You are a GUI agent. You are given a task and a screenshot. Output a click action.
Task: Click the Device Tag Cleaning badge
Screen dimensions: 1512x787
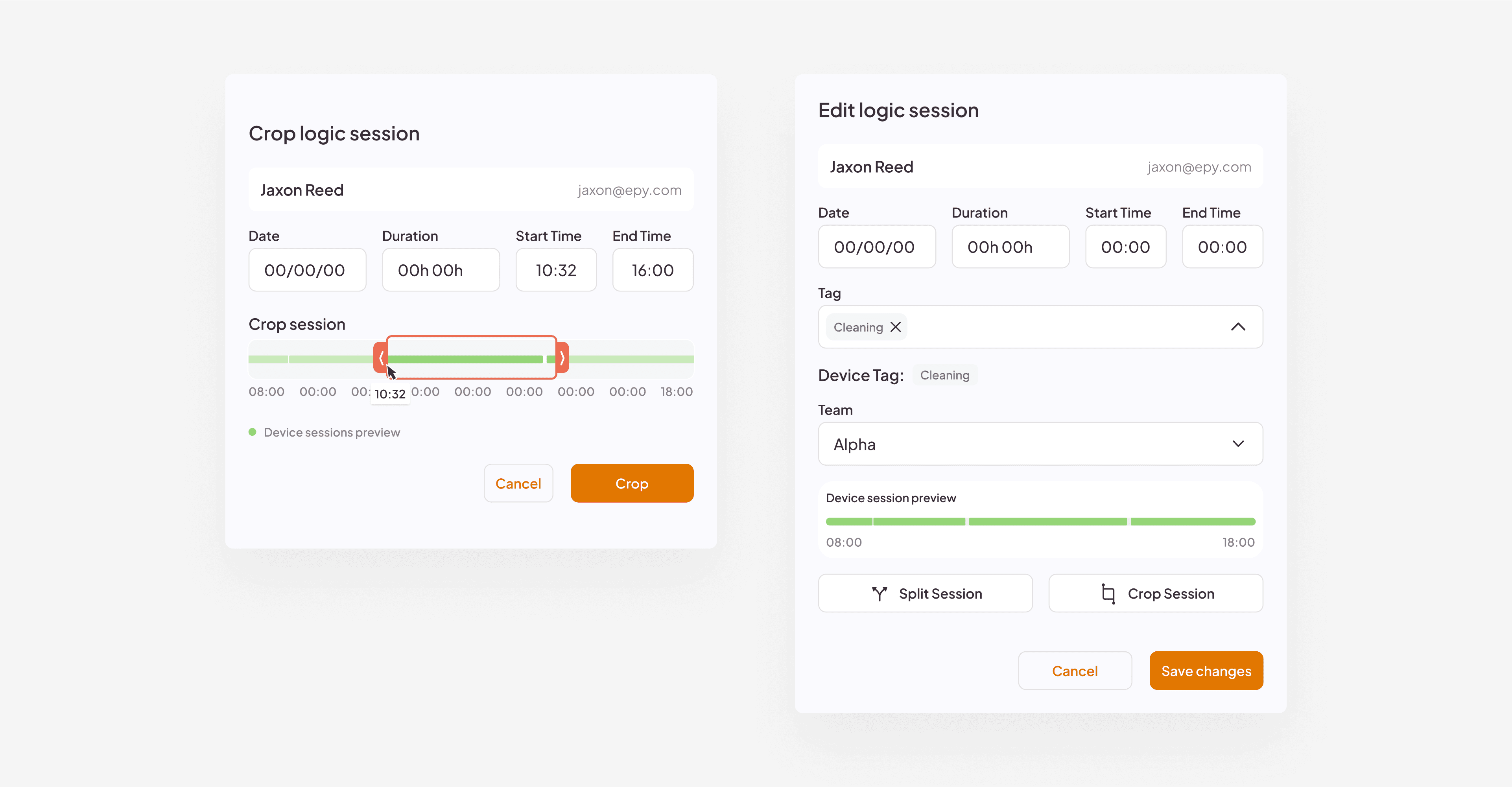[x=944, y=375]
